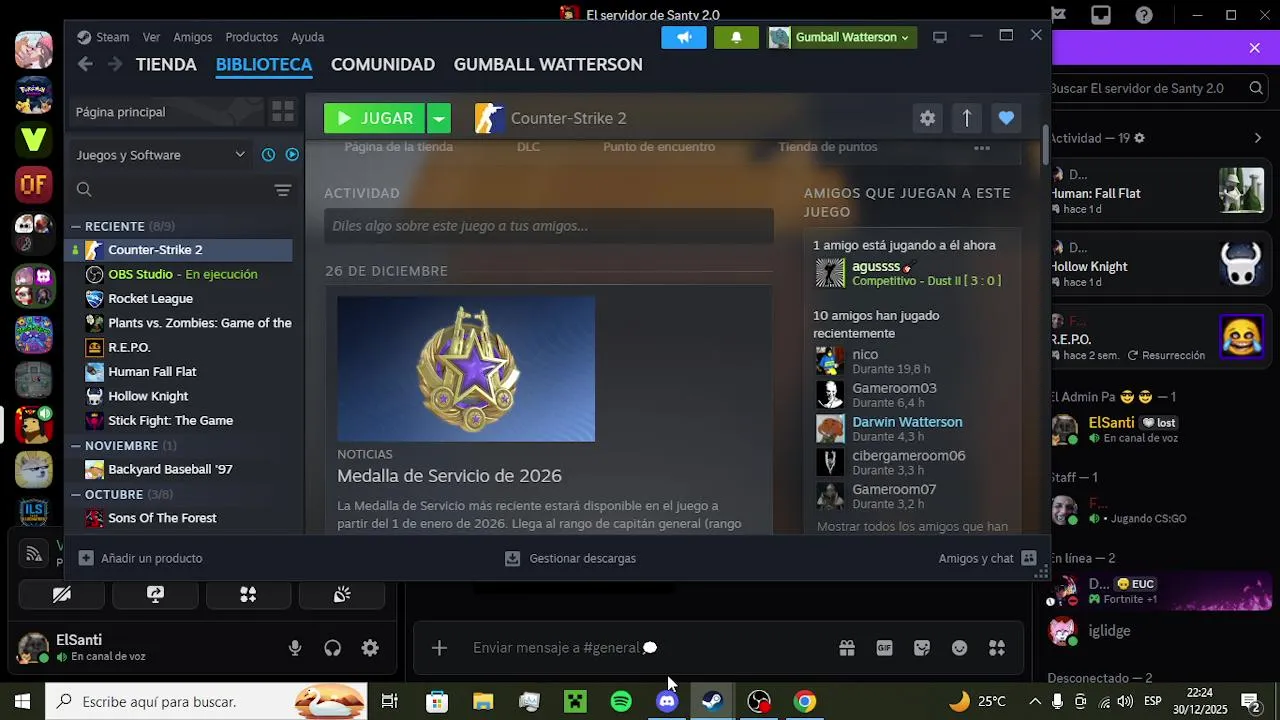
Task: Open Discord GIF picker
Action: 884,648
